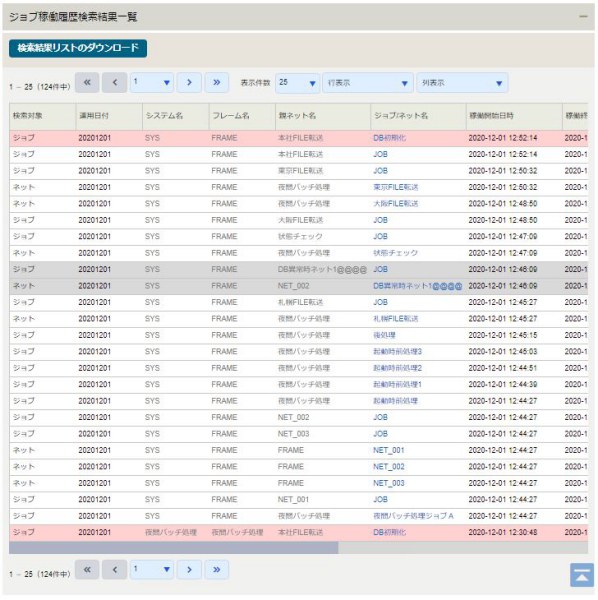The width and height of the screenshot is (598, 600).
Task: Go to previous page in top pager
Action: (x=114, y=83)
